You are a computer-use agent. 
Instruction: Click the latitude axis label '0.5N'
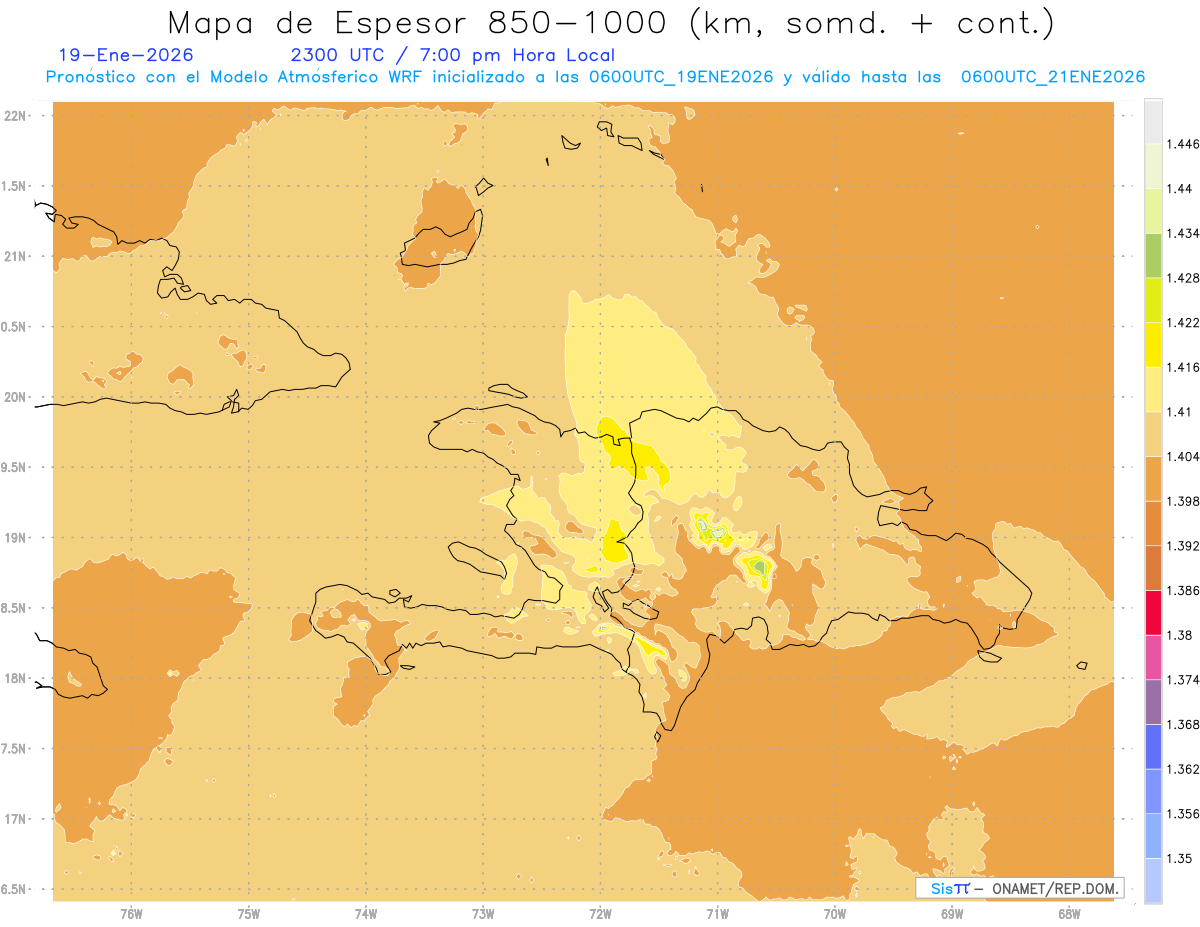14,327
